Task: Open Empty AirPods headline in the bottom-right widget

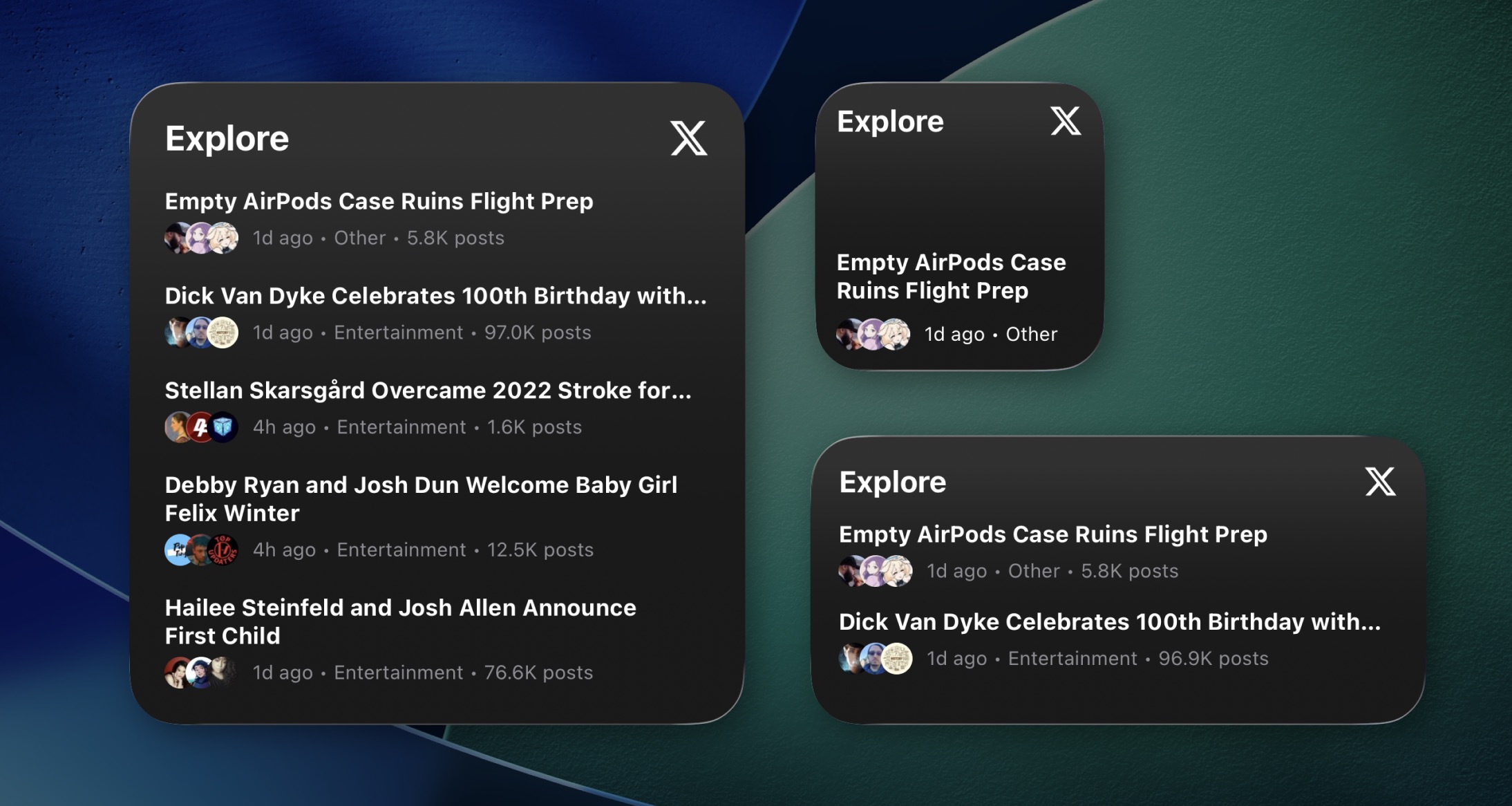Action: (x=1052, y=534)
